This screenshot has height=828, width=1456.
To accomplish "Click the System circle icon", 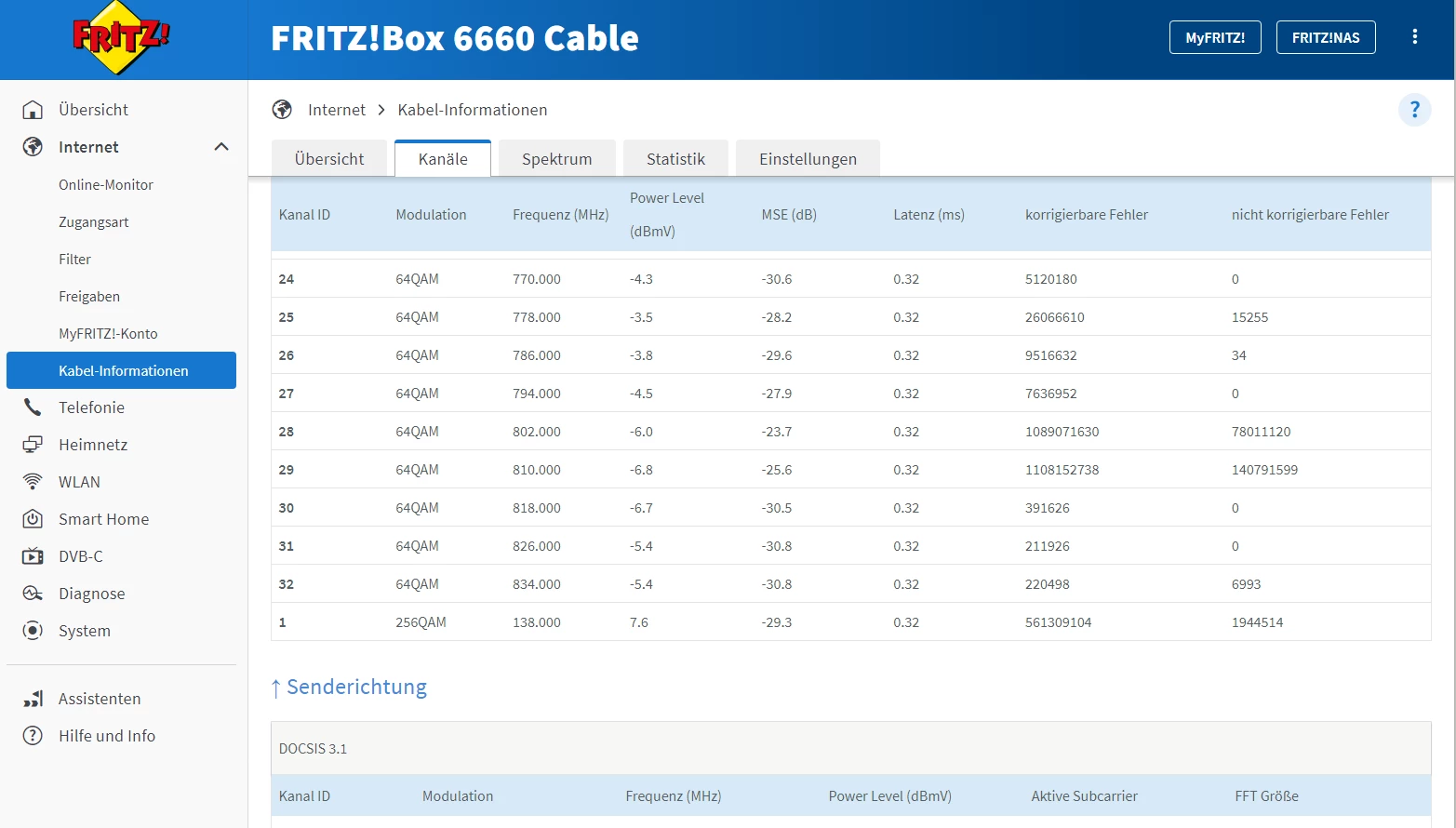I will (33, 631).
